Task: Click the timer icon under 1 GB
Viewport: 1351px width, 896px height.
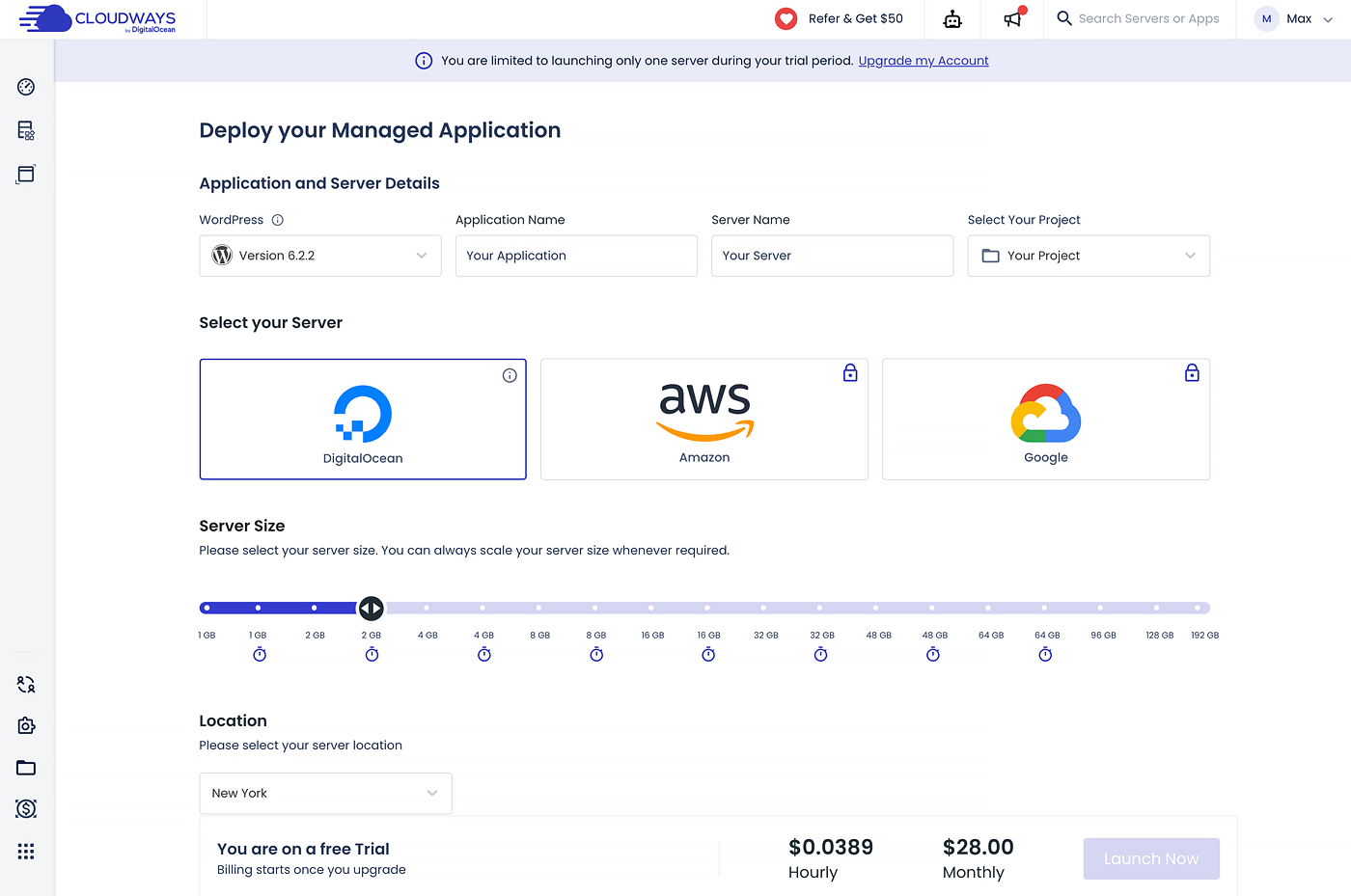Action: click(x=260, y=654)
